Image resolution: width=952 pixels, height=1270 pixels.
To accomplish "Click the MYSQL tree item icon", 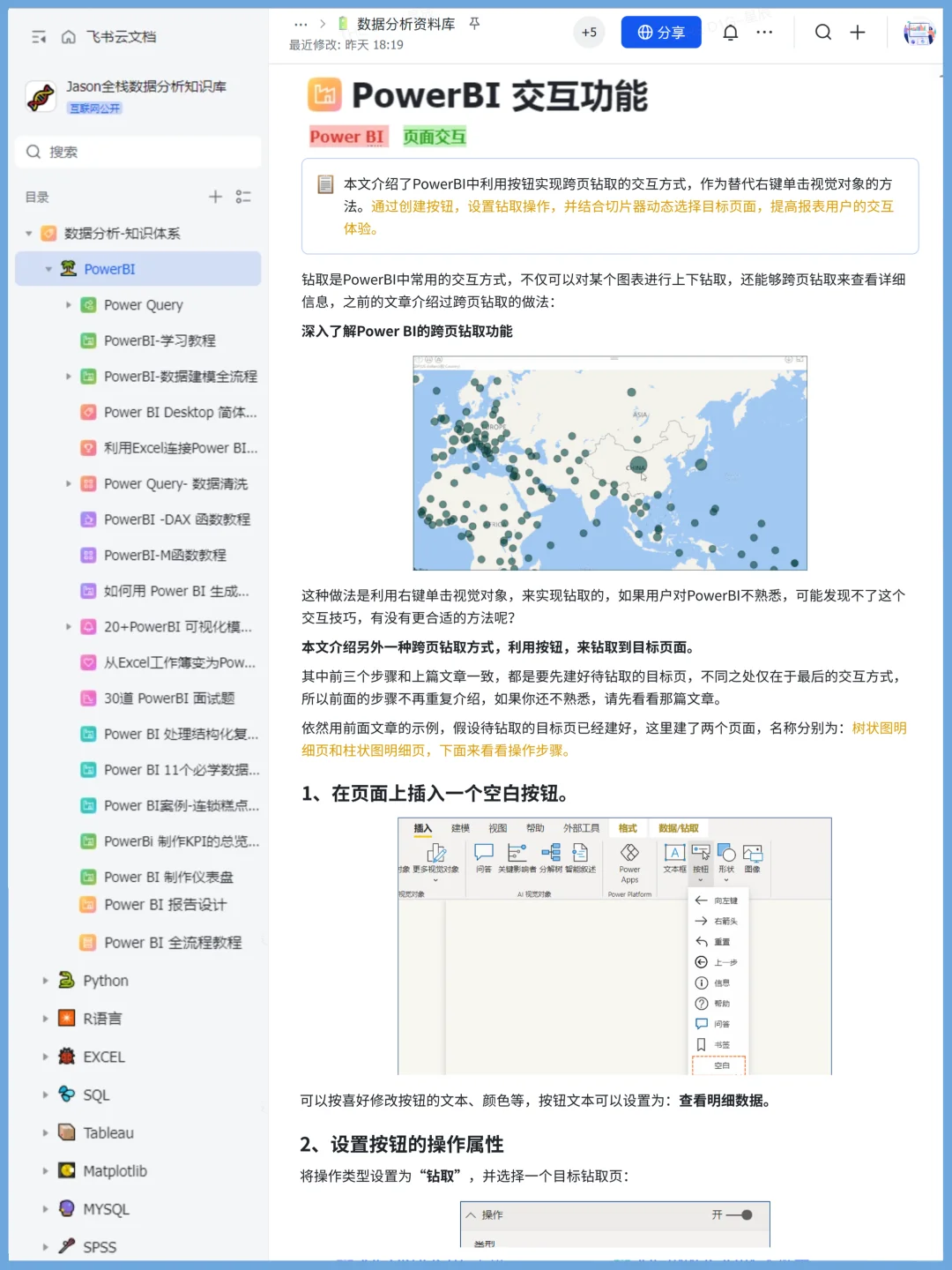I will point(67,1208).
